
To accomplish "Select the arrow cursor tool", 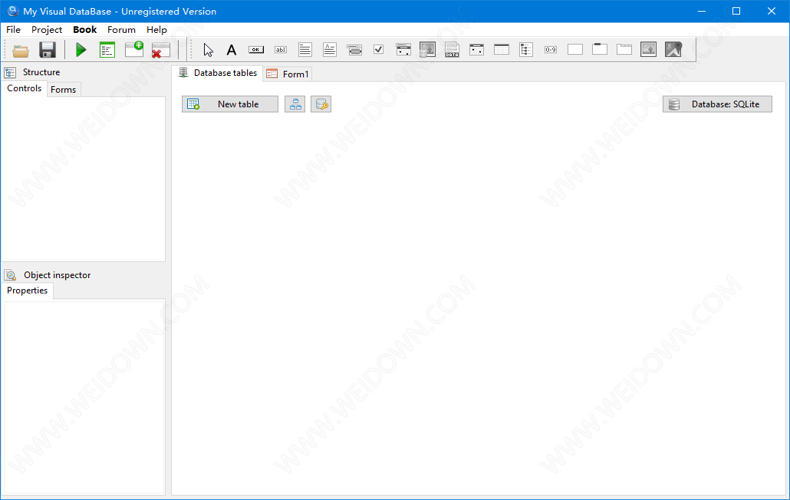I will point(208,49).
